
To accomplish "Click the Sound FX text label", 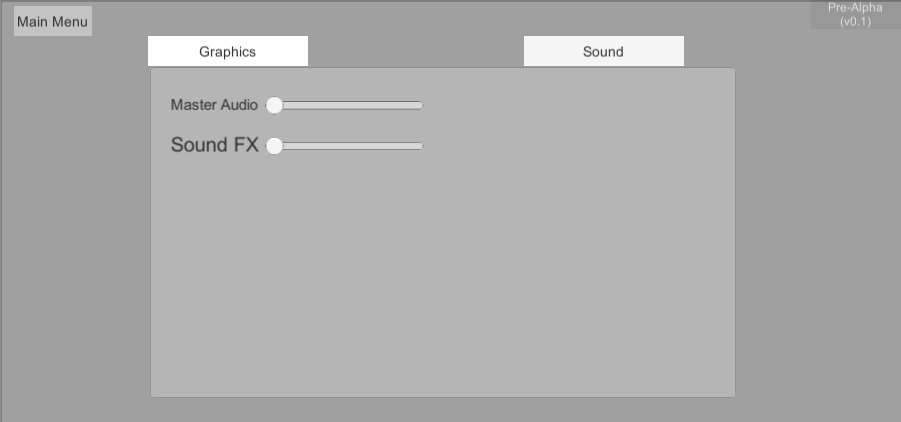I will point(214,146).
